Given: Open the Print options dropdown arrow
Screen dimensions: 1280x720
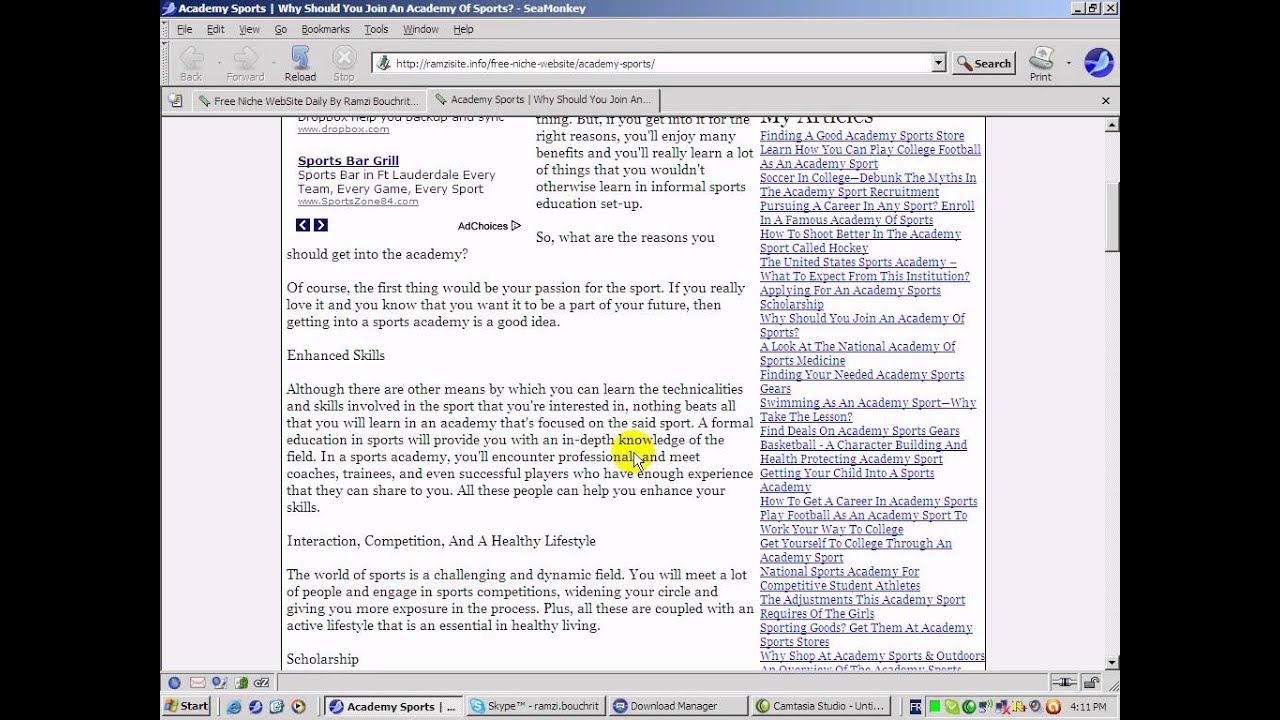Looking at the screenshot, I should pyautogui.click(x=1068, y=63).
